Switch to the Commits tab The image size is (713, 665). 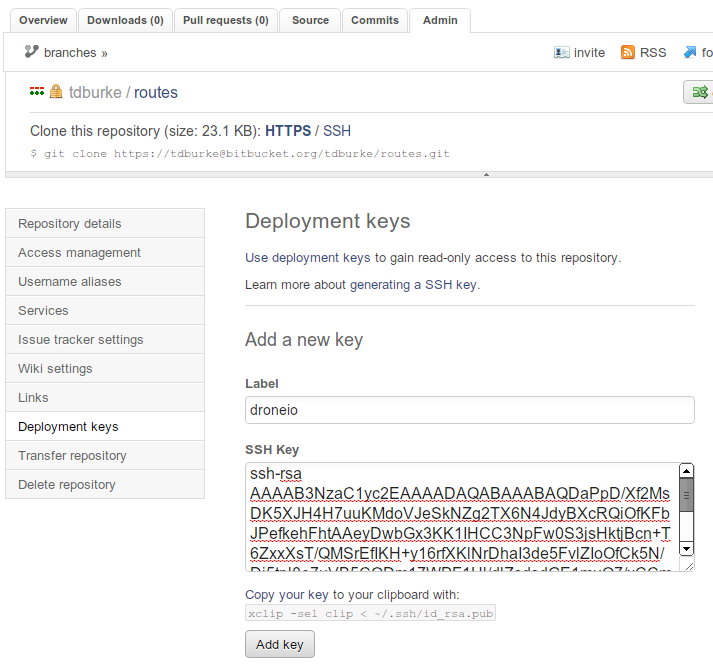point(375,20)
